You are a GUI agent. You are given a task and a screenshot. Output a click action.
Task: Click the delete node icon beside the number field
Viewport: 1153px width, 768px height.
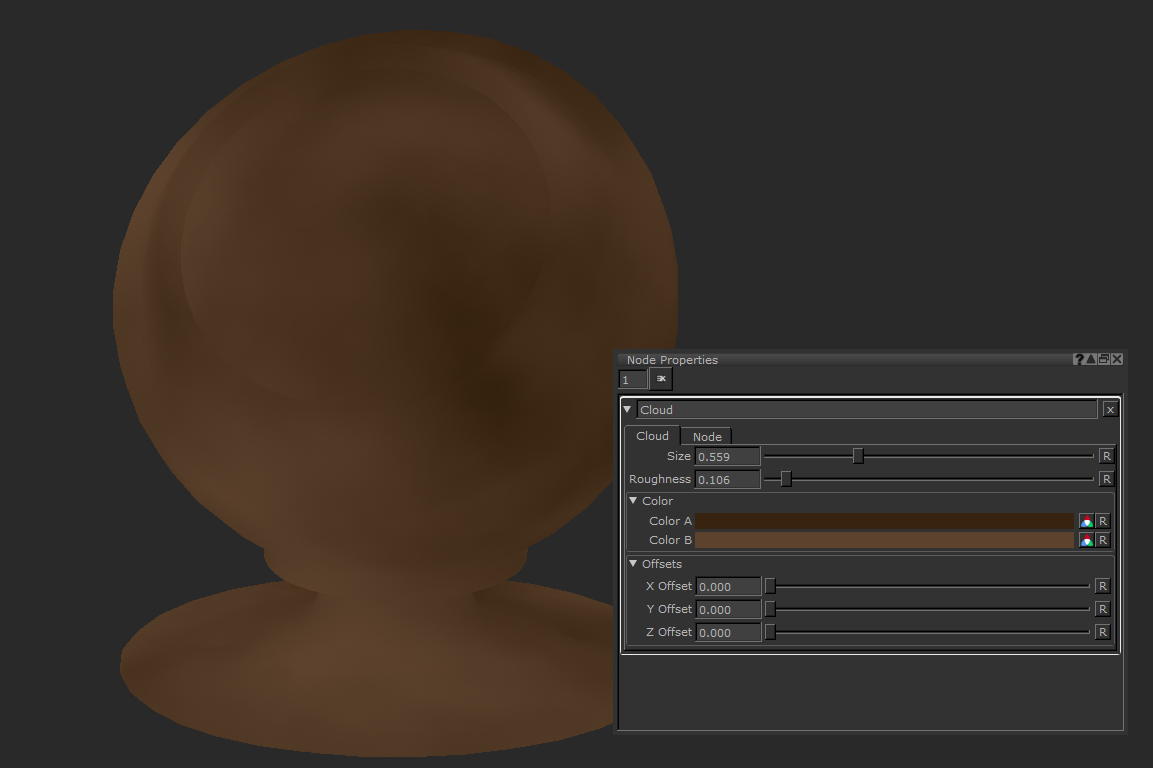[x=661, y=379]
